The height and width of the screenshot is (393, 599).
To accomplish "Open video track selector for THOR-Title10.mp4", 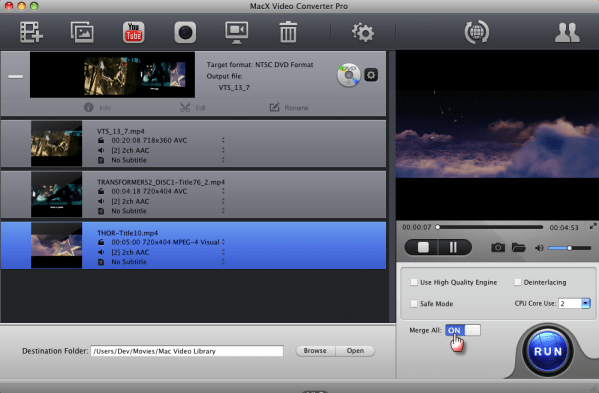I will [223, 242].
